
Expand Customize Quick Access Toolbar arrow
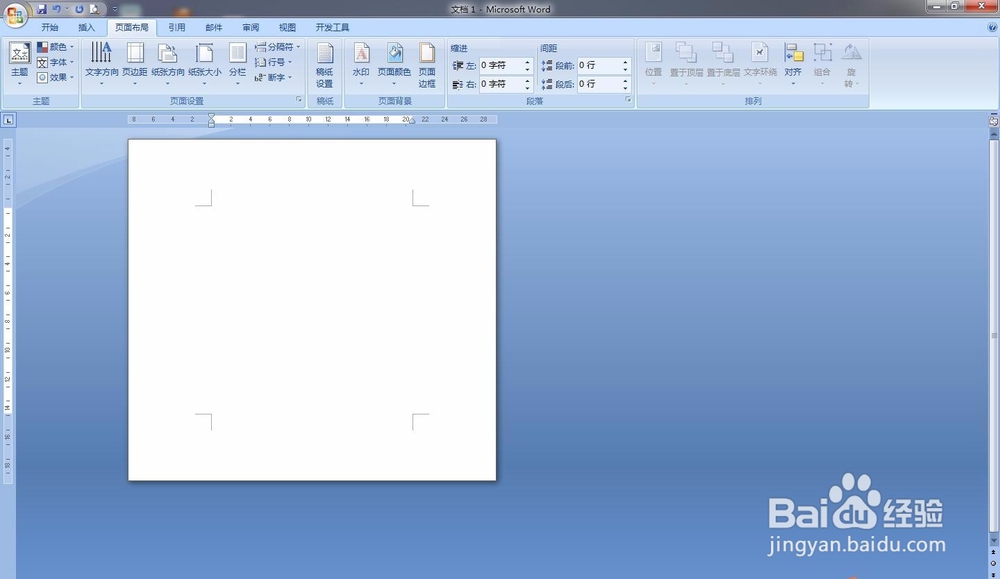pyautogui.click(x=115, y=9)
